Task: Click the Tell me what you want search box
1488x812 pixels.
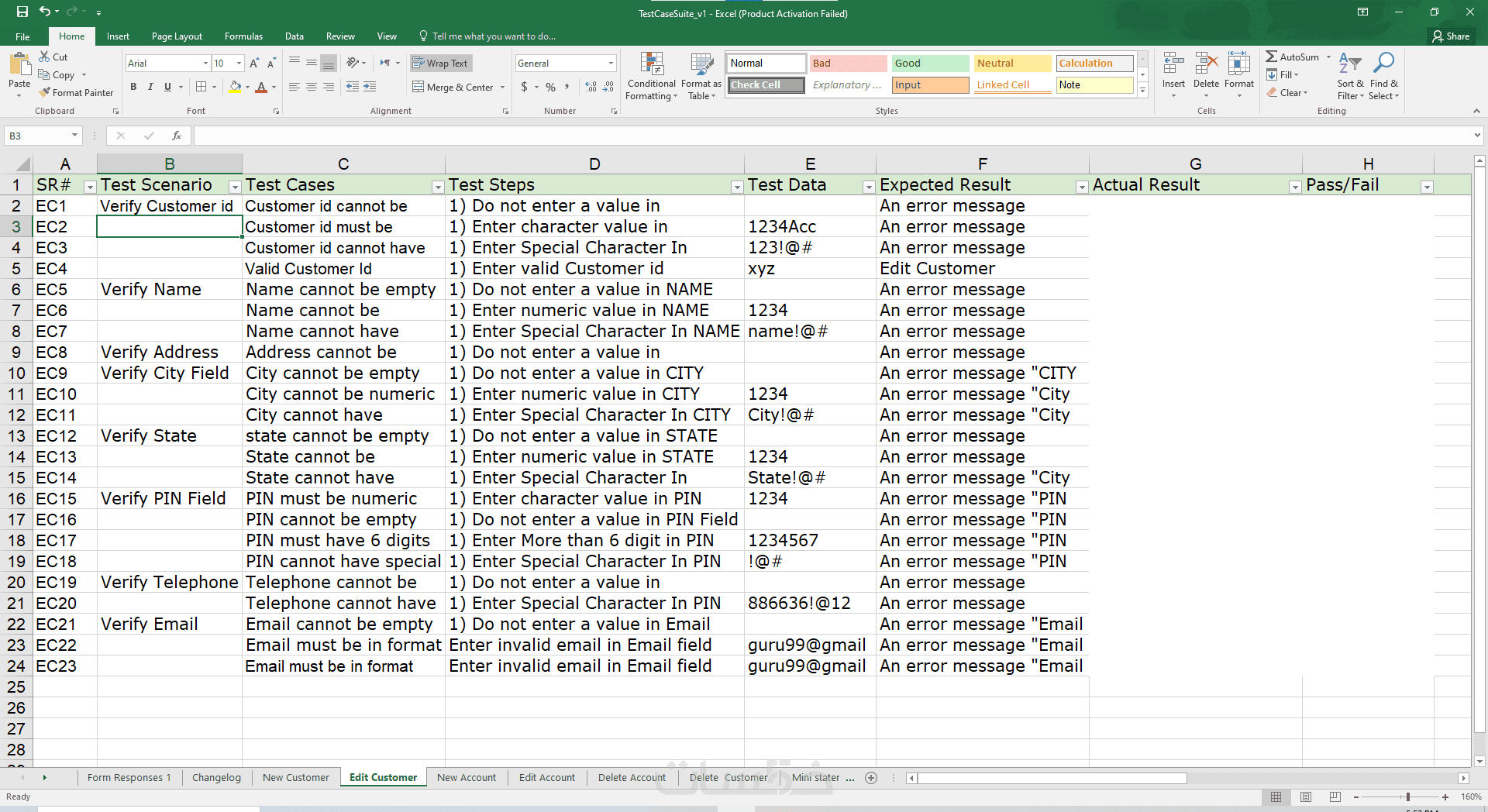Action: 487,36
